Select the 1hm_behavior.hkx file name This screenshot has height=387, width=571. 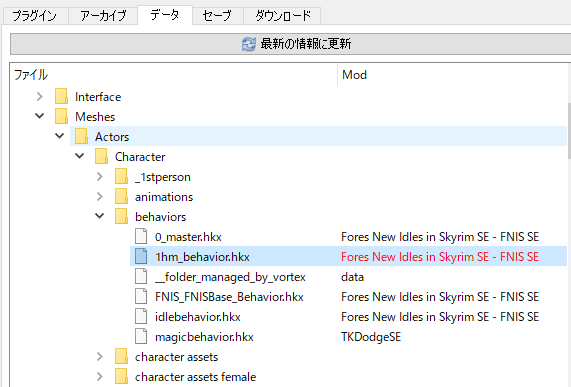(x=202, y=257)
